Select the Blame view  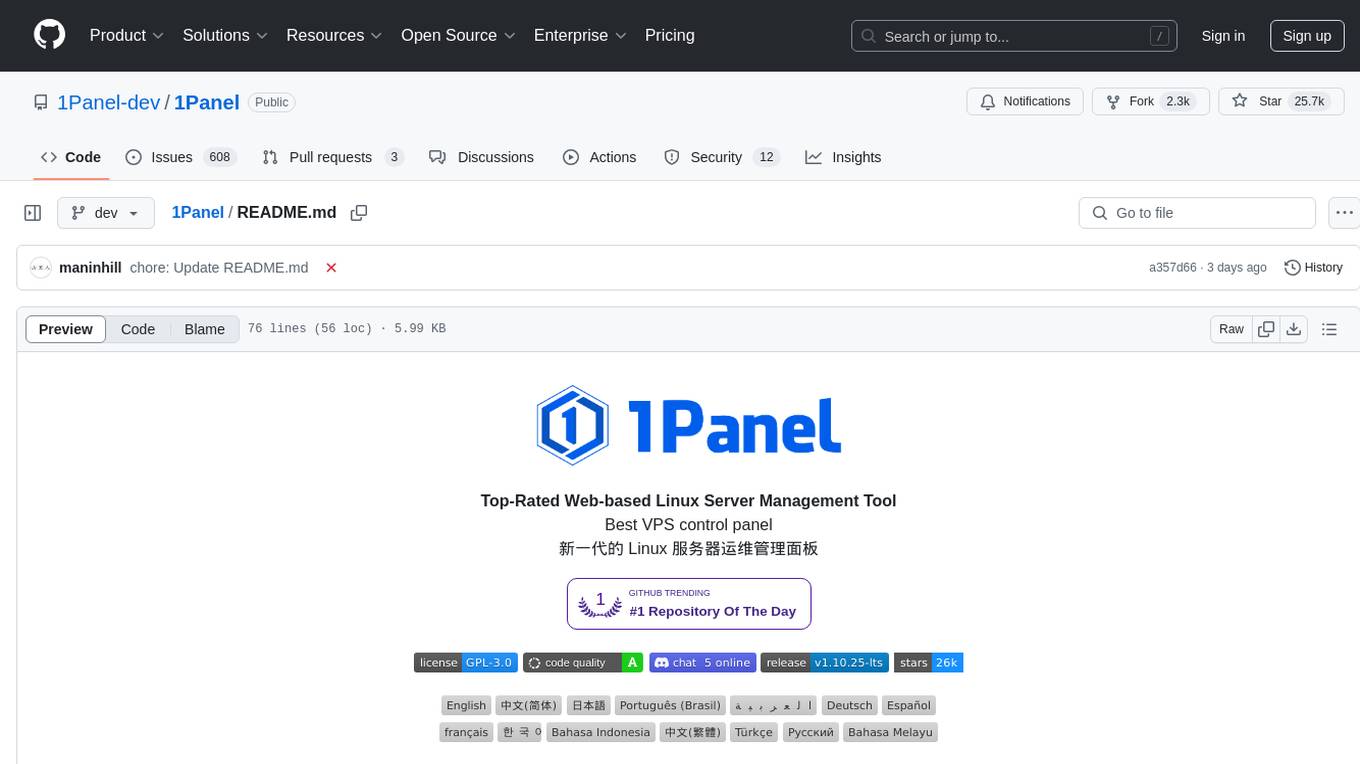[x=204, y=329]
